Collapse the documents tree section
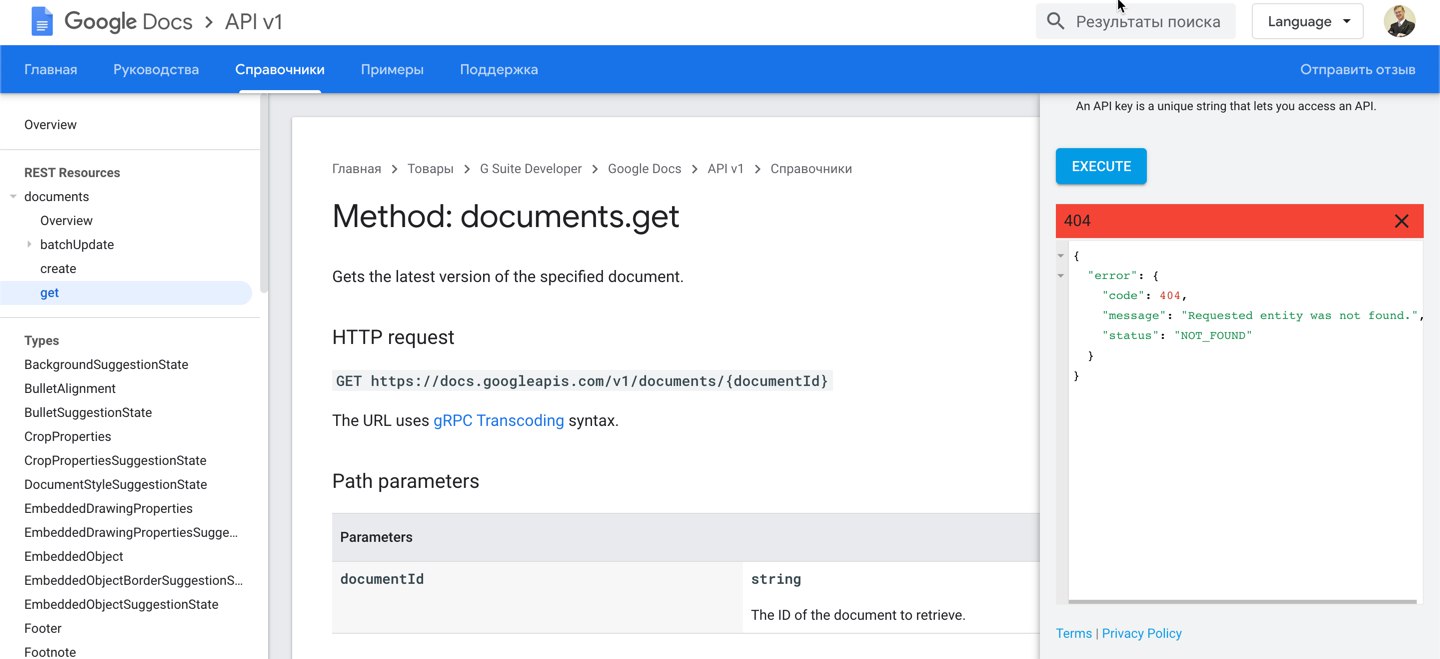The image size is (1440, 659). (x=13, y=197)
